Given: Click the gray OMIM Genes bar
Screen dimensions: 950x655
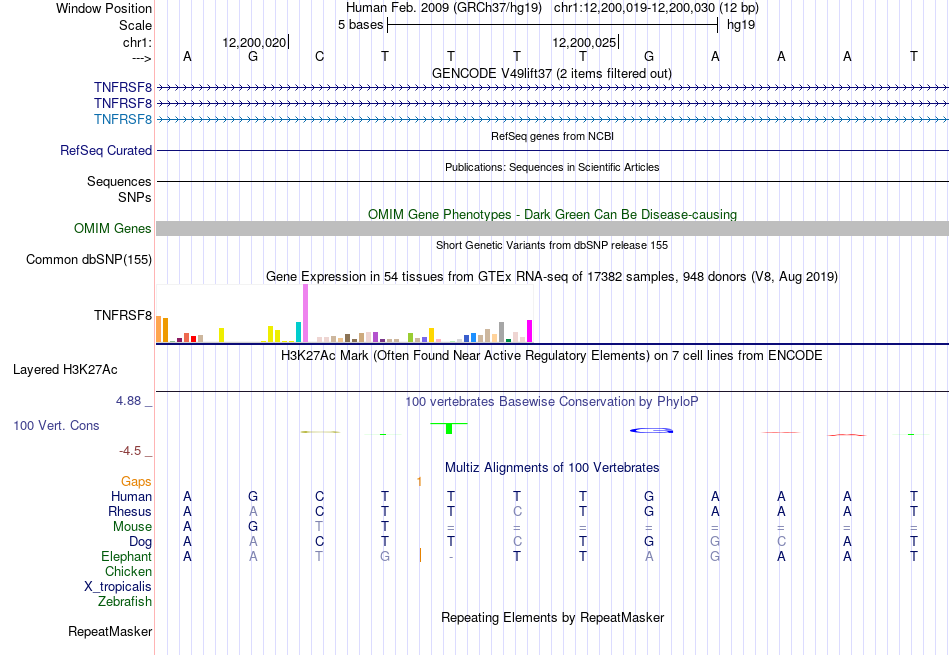Looking at the screenshot, I should click(x=552, y=228).
